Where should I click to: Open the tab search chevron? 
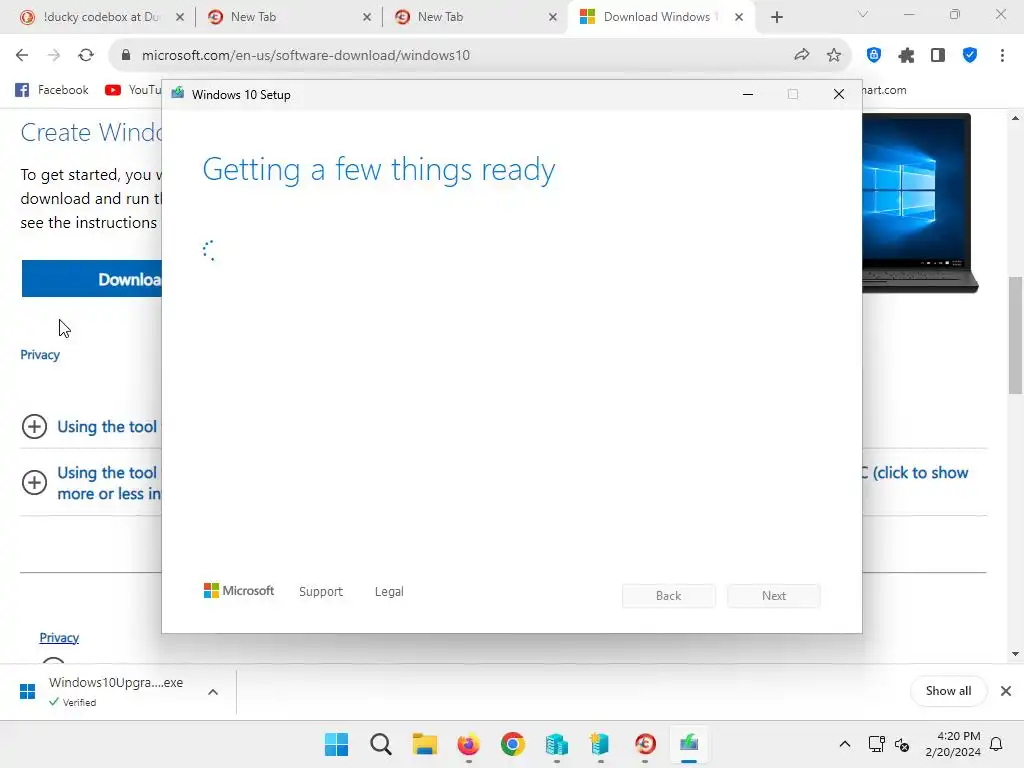[863, 14]
